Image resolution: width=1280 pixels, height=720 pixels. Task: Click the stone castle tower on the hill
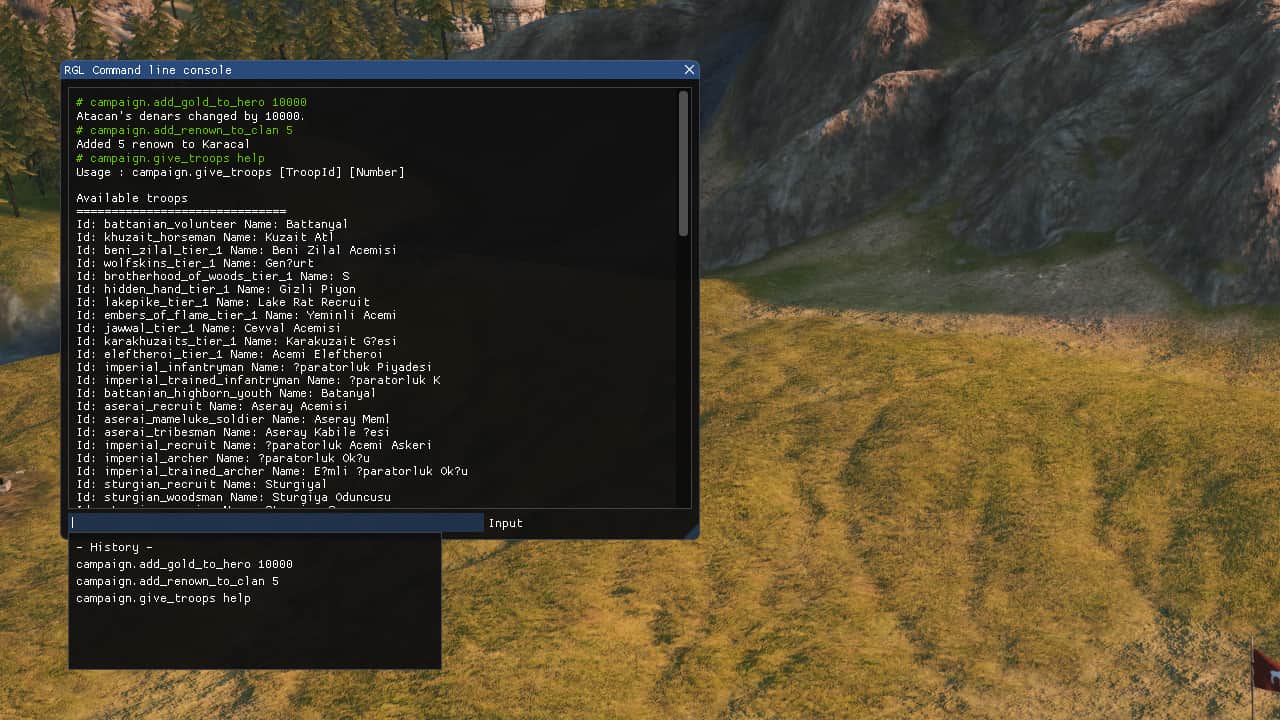(516, 14)
